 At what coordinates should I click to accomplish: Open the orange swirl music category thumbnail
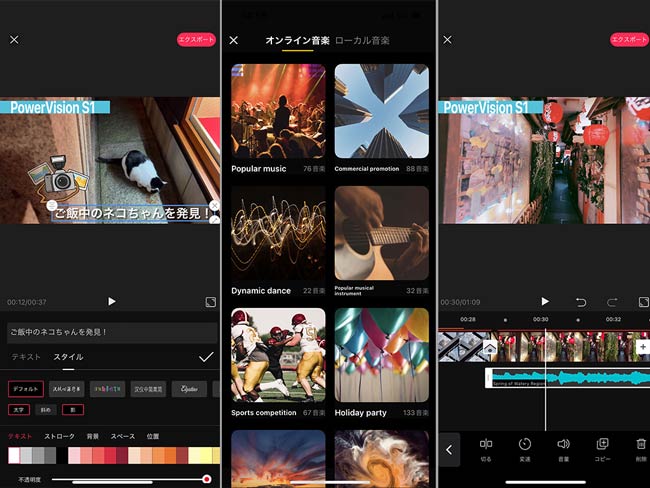click(x=381, y=459)
